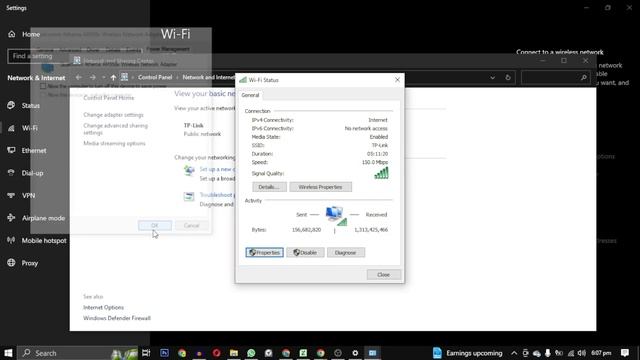The height and width of the screenshot is (360, 640).
Task: Click Control Panel breadcrumb in address bar
Action: click(155, 77)
